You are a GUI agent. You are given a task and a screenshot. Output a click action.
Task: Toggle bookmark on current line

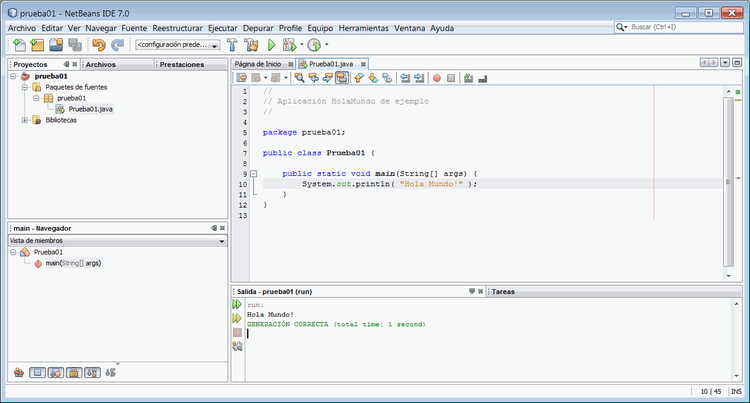[387, 78]
